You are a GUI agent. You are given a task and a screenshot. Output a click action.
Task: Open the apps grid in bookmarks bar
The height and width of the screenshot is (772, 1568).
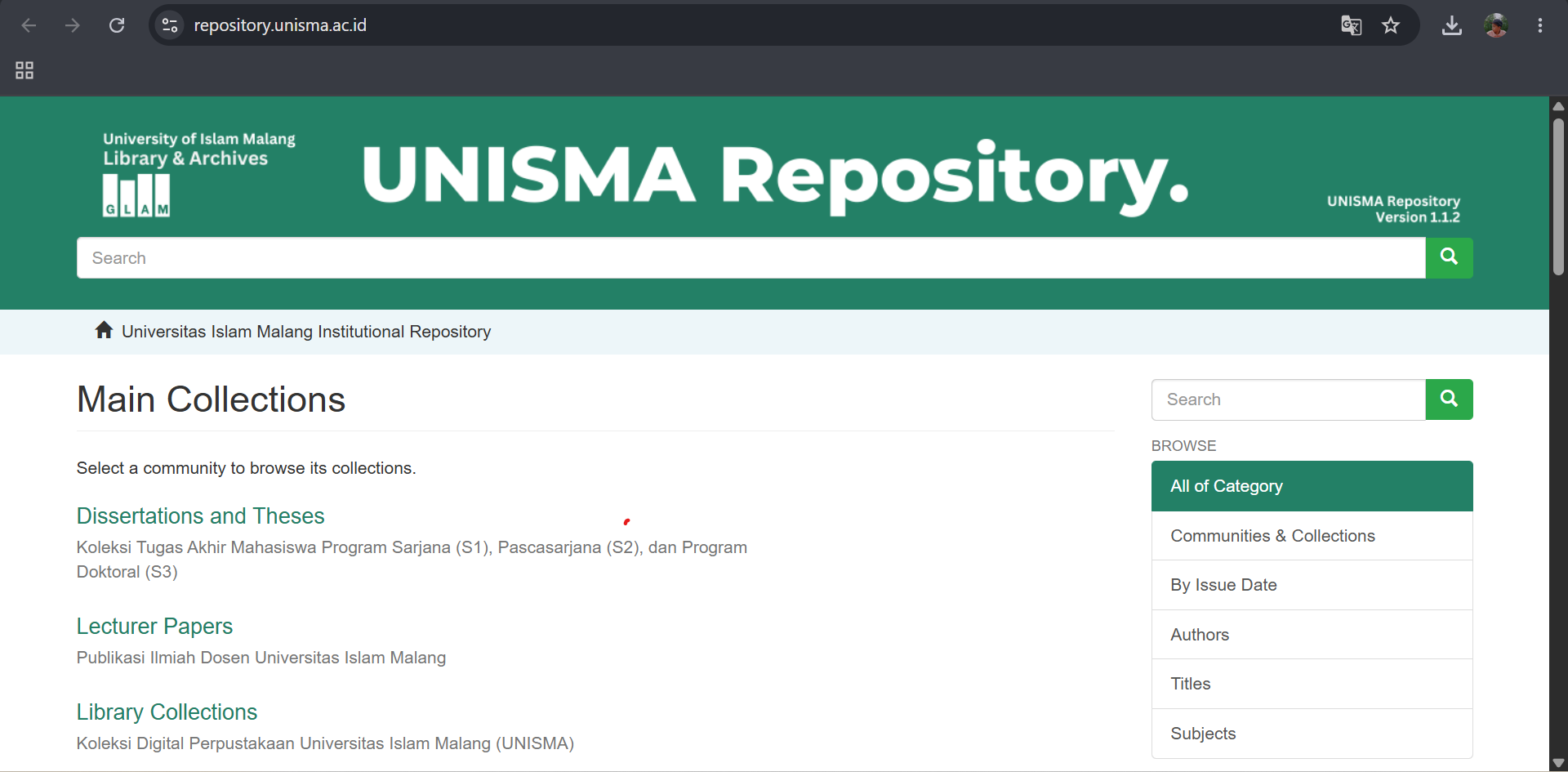tap(24, 70)
